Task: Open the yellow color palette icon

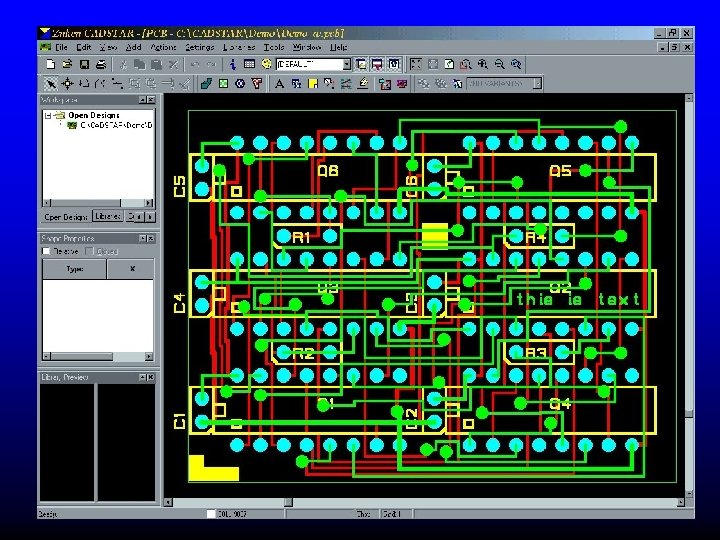Action: [x=266, y=64]
